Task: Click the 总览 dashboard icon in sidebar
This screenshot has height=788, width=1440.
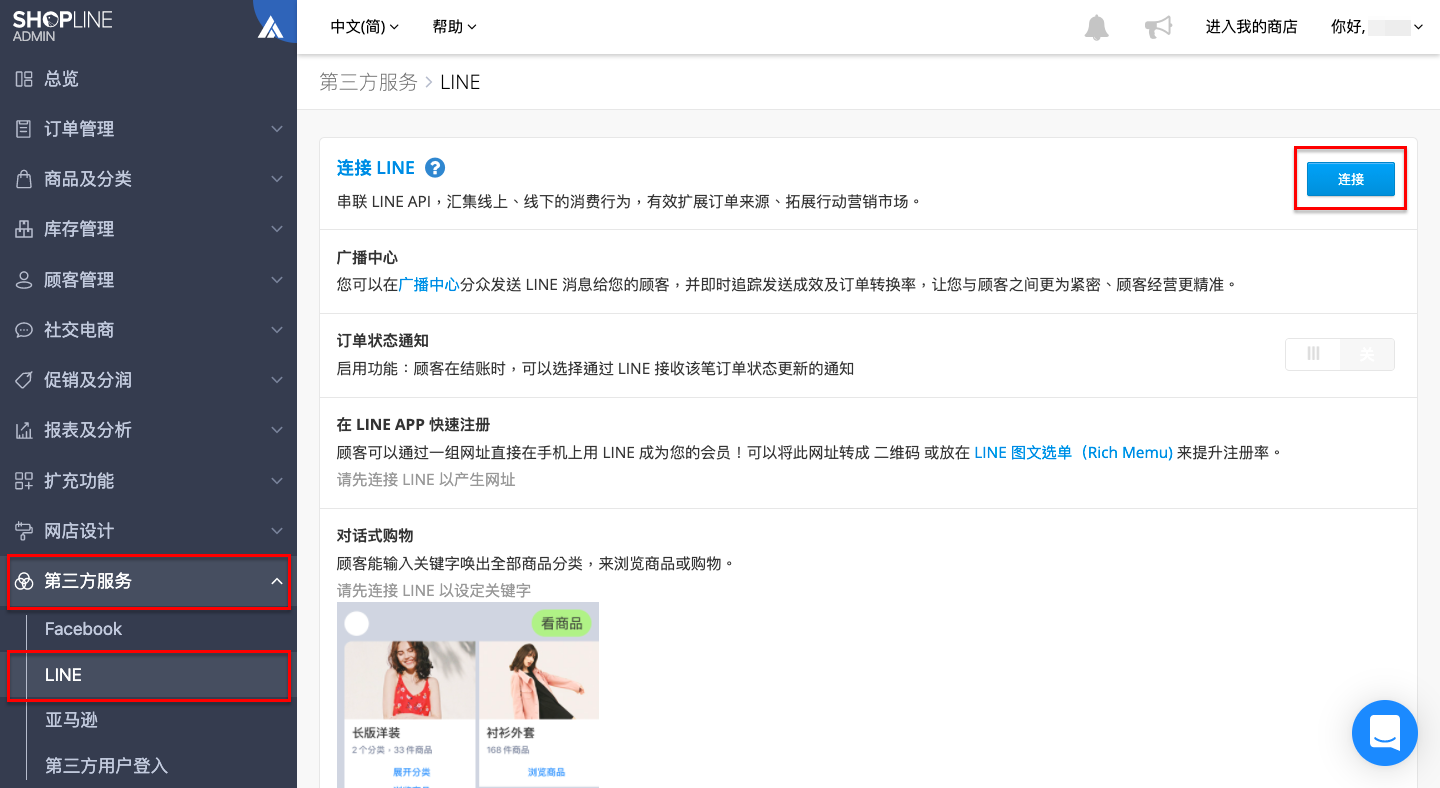Action: coord(24,79)
